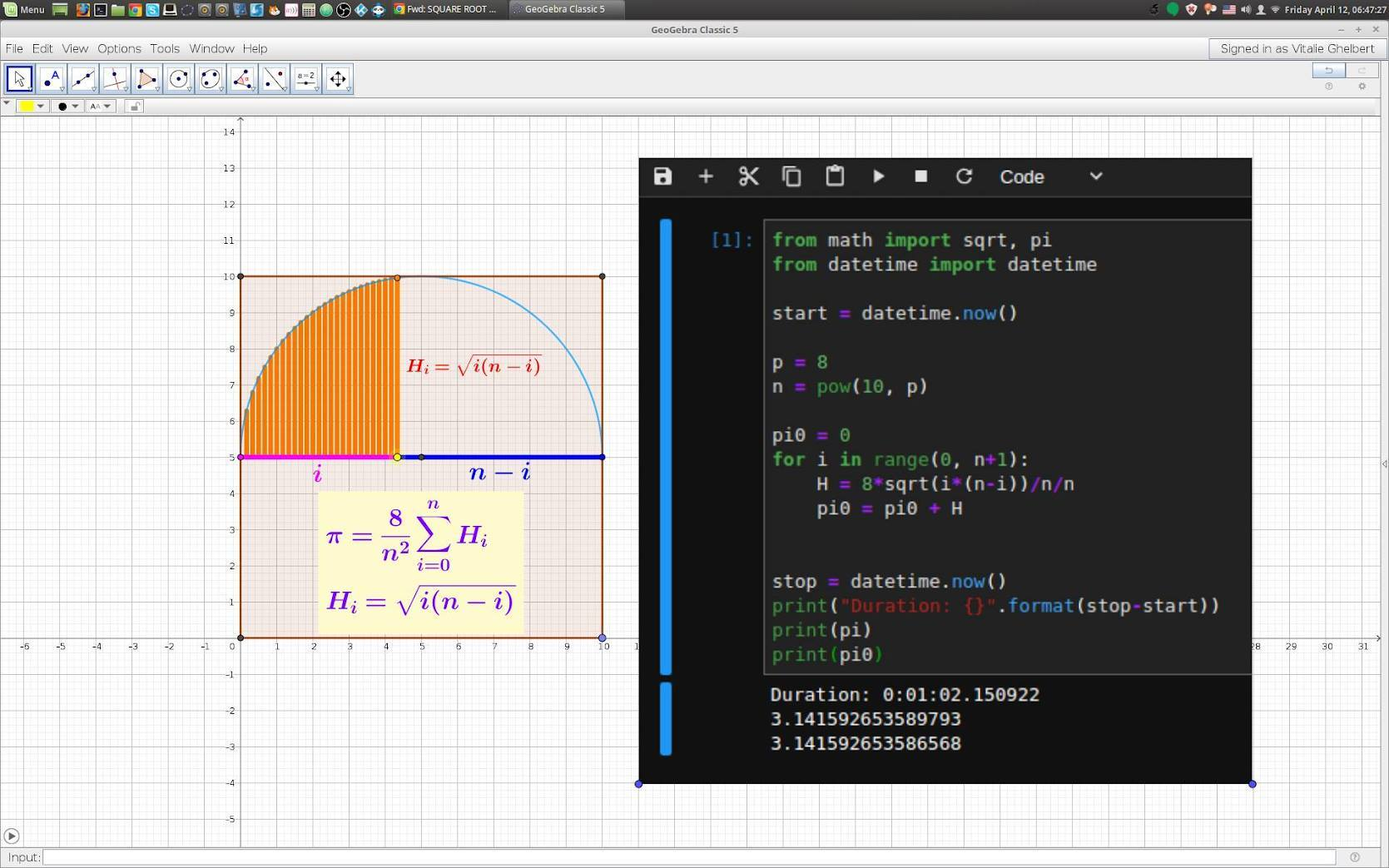The image size is (1389, 868).
Task: Click the plus add-cell icon
Action: click(706, 176)
